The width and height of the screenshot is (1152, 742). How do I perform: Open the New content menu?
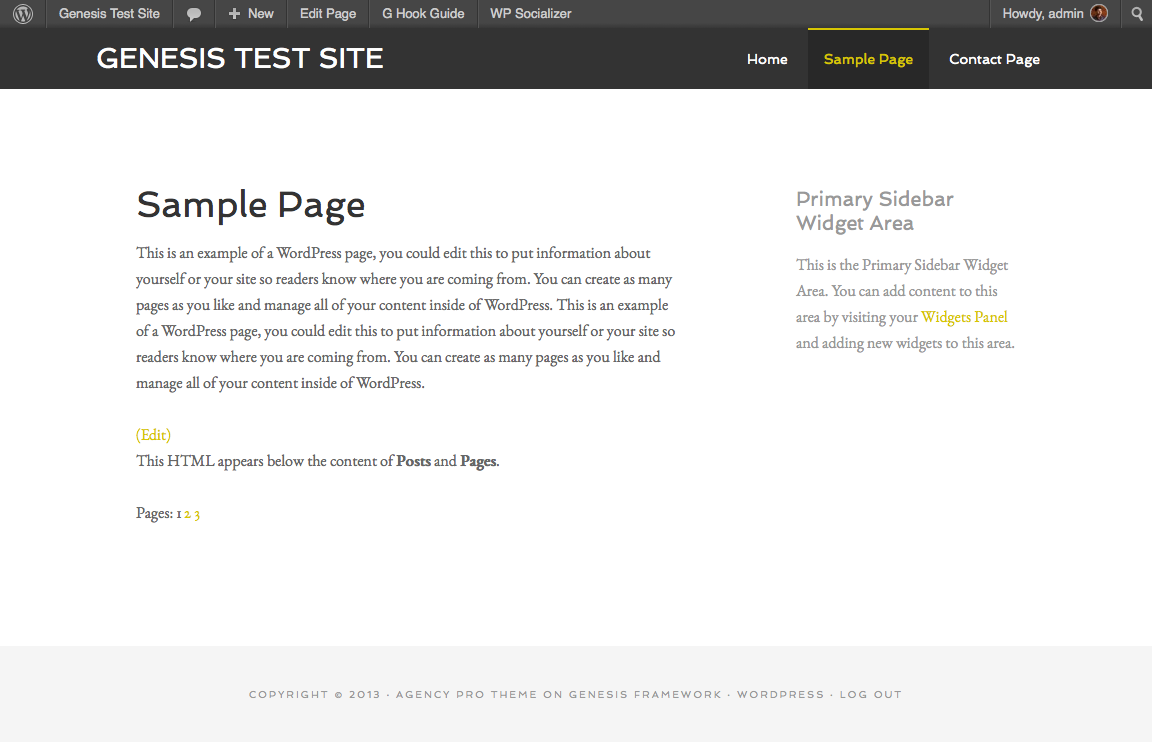[x=251, y=14]
